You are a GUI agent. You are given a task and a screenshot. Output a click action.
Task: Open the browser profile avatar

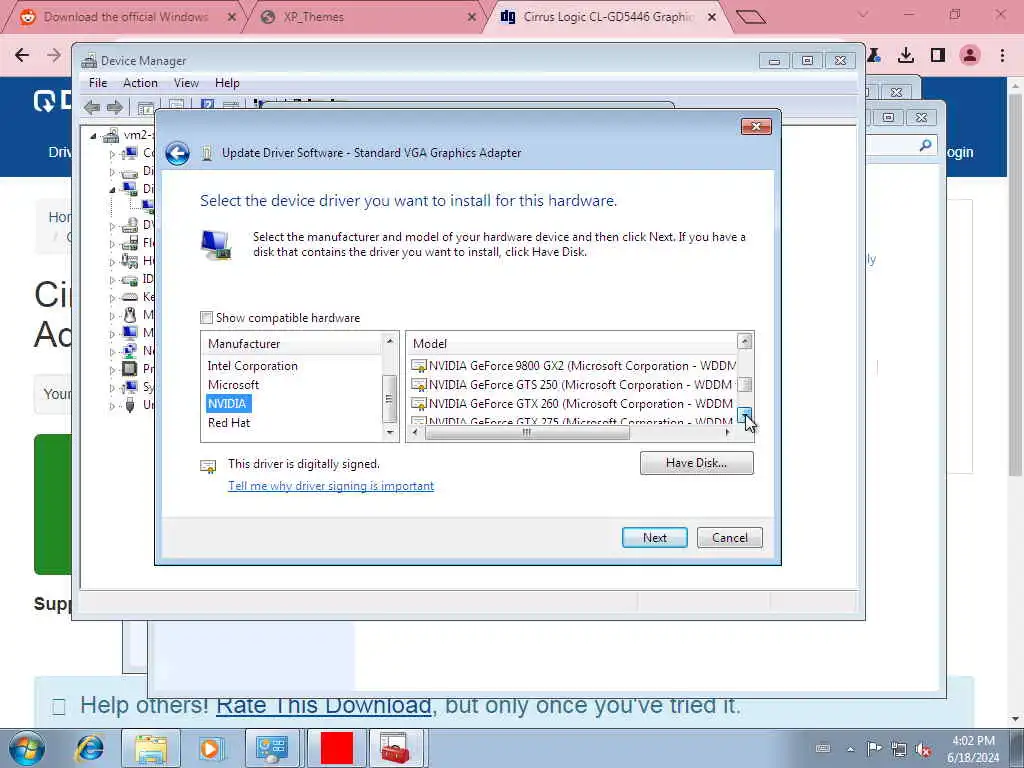[970, 55]
